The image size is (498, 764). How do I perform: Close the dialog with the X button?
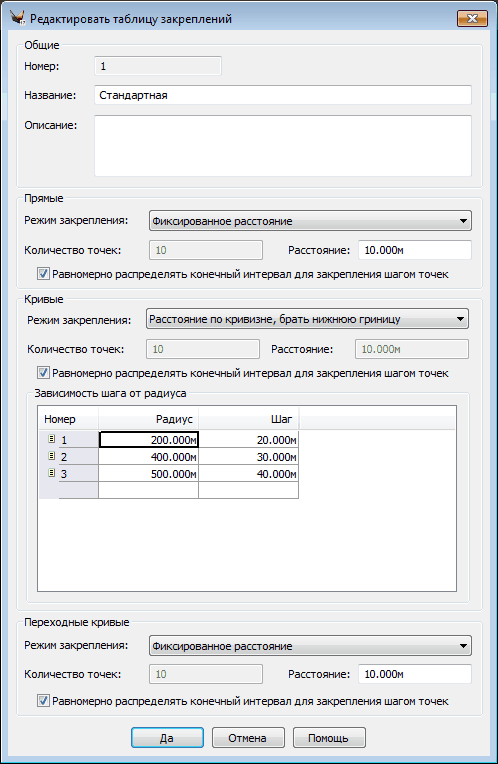coord(472,19)
